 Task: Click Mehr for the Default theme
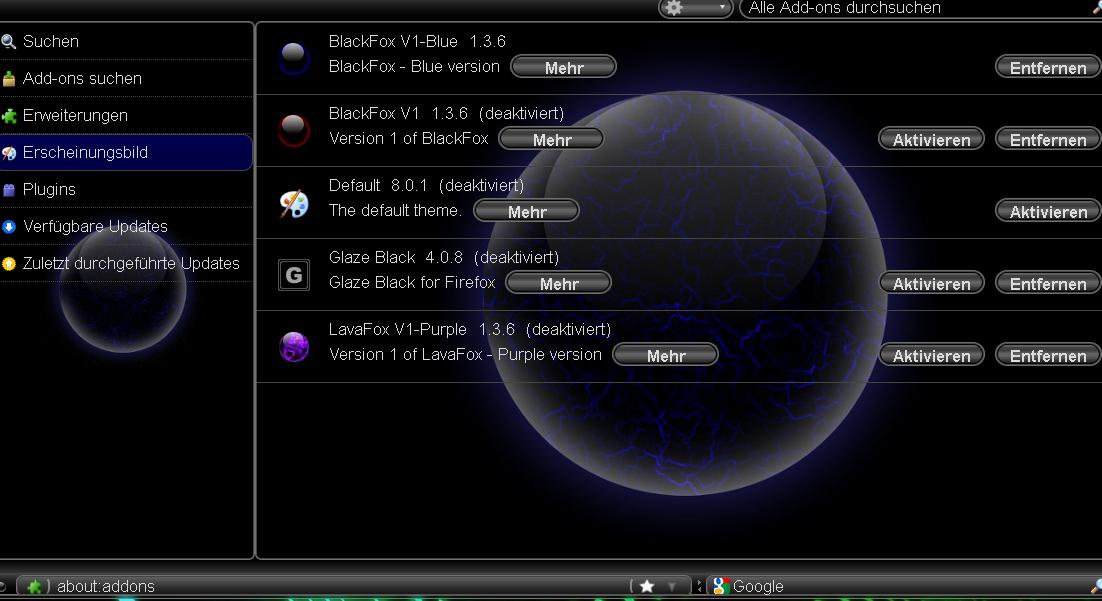527,211
